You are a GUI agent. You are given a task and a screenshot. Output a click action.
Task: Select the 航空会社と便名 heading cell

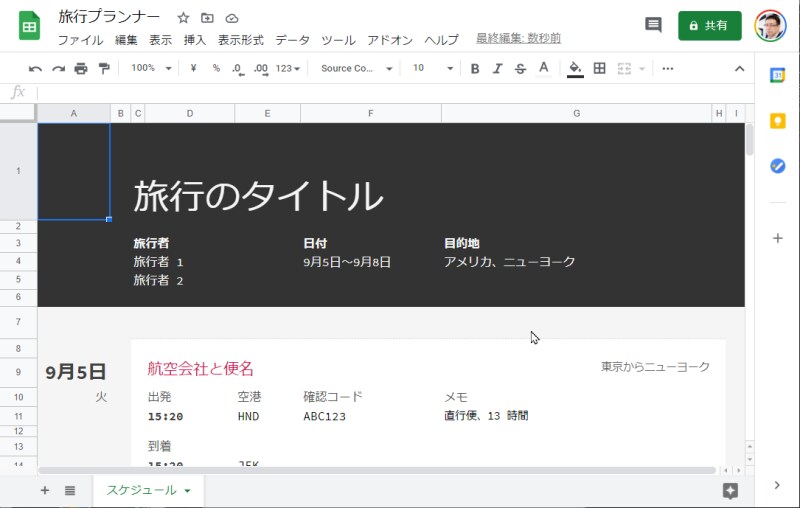click(201, 368)
